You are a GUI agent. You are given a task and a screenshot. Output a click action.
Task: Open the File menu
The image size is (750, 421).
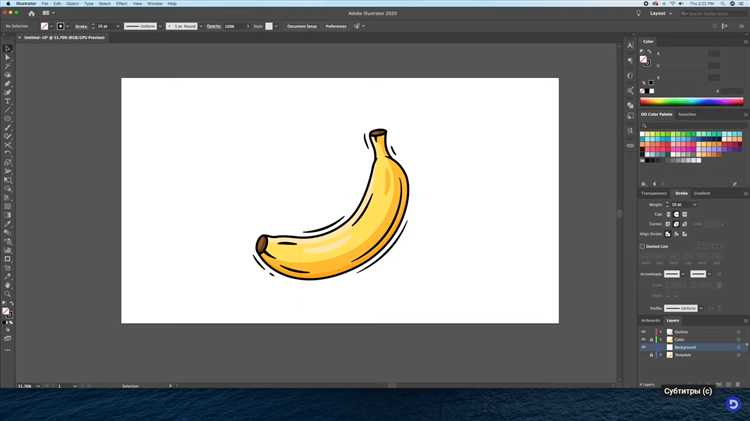click(x=44, y=3)
